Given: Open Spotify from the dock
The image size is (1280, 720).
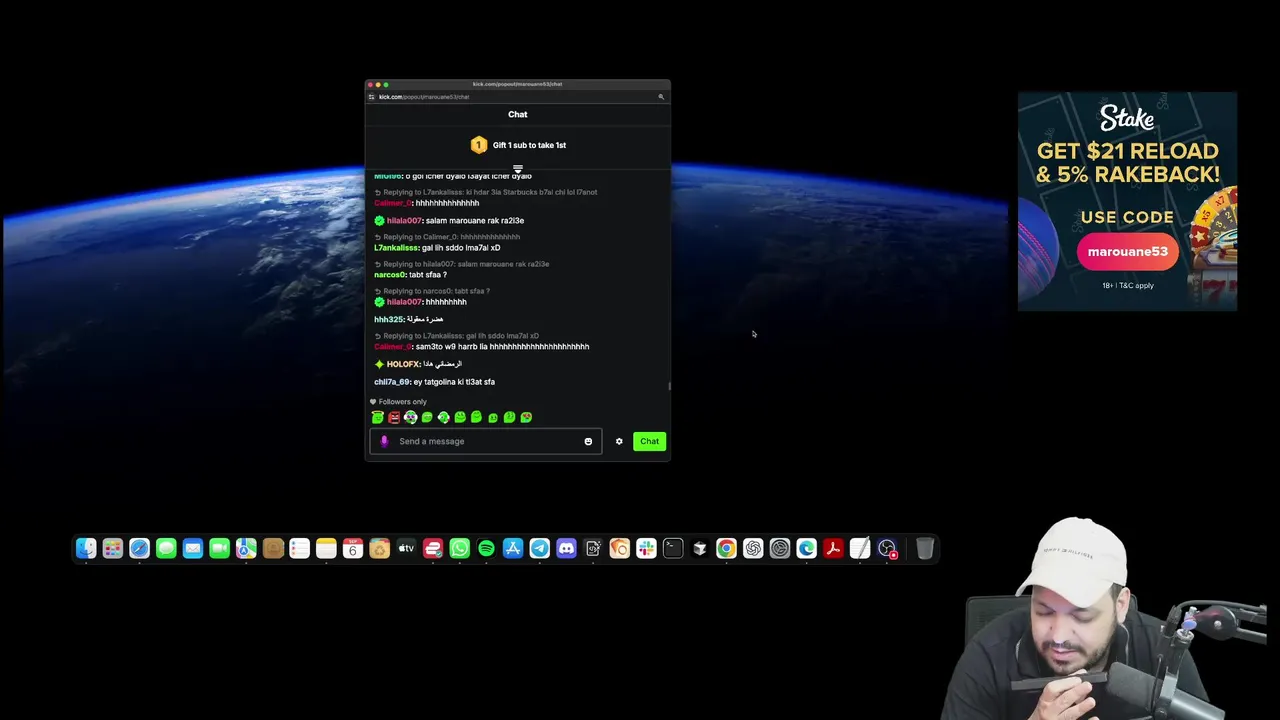Looking at the screenshot, I should (486, 548).
